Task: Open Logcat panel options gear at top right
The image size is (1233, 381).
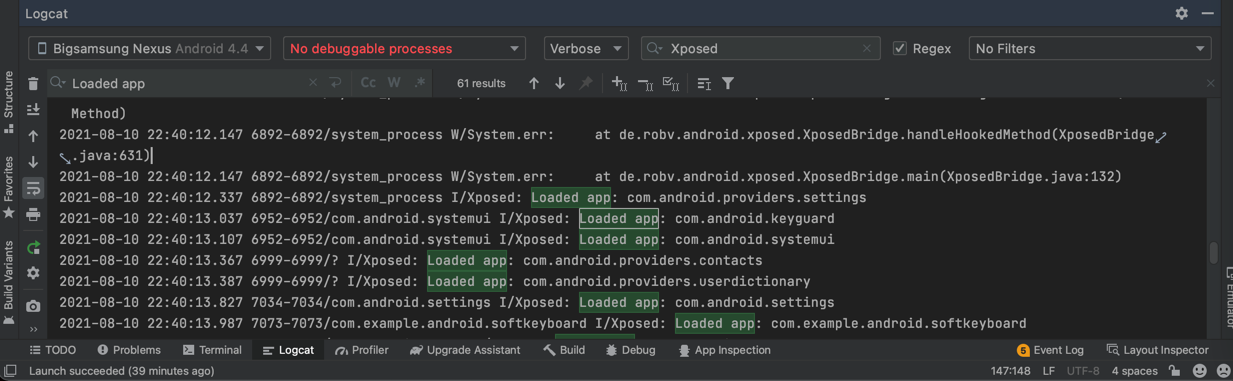Action: [x=1182, y=14]
